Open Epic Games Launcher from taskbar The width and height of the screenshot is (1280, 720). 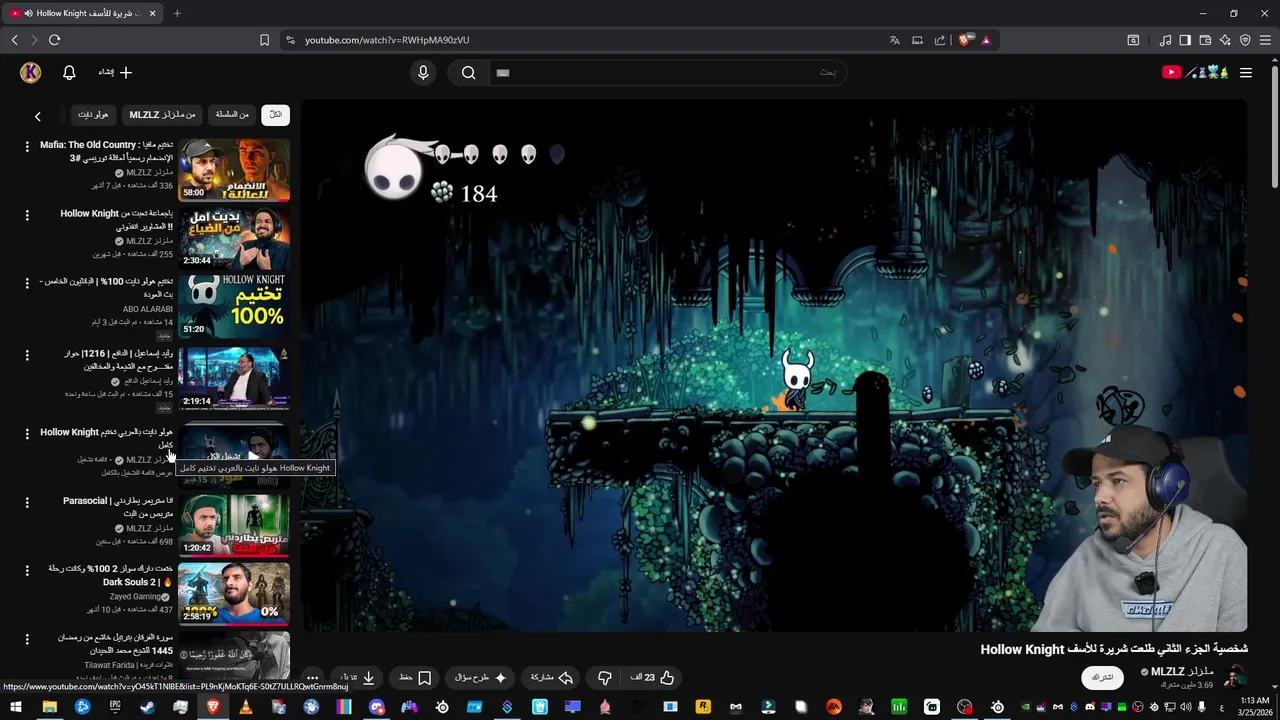(115, 707)
